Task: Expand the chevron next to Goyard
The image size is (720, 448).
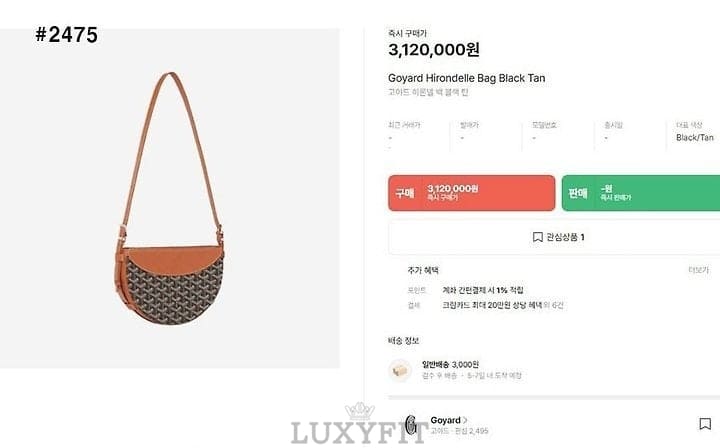Action: coord(465,420)
